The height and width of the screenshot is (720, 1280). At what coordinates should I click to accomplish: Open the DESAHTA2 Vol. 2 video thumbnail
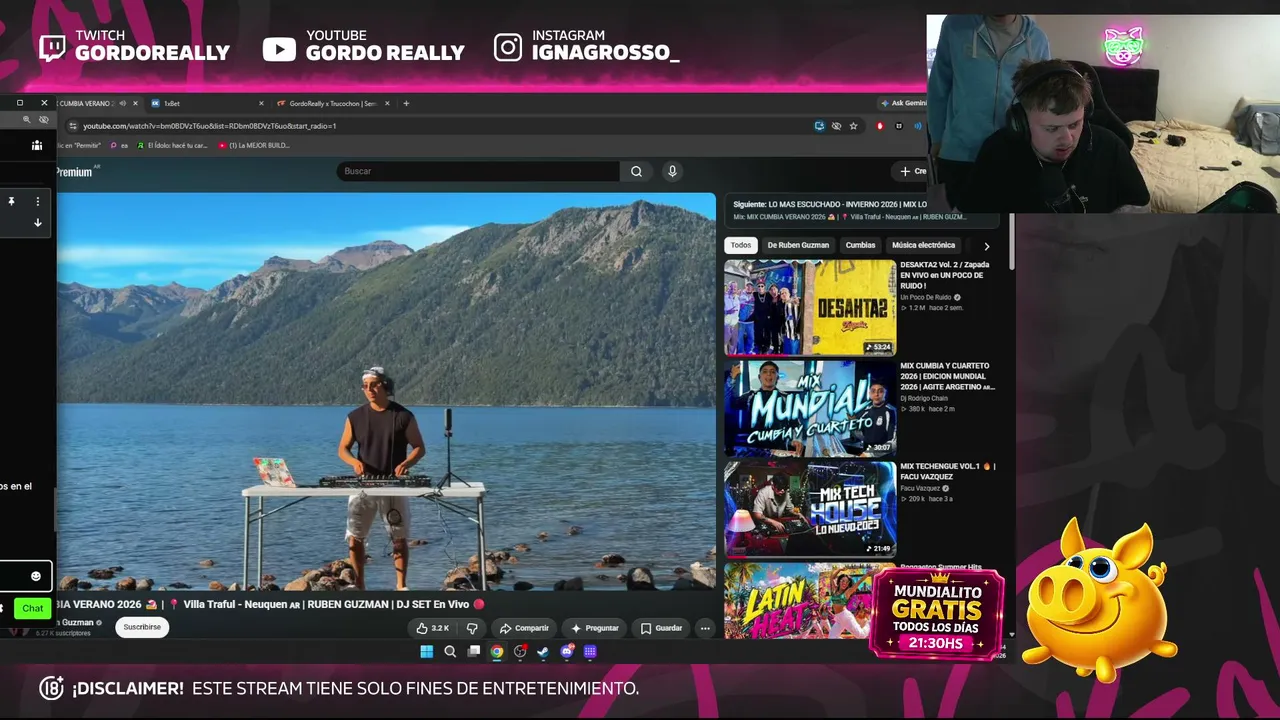tap(810, 308)
